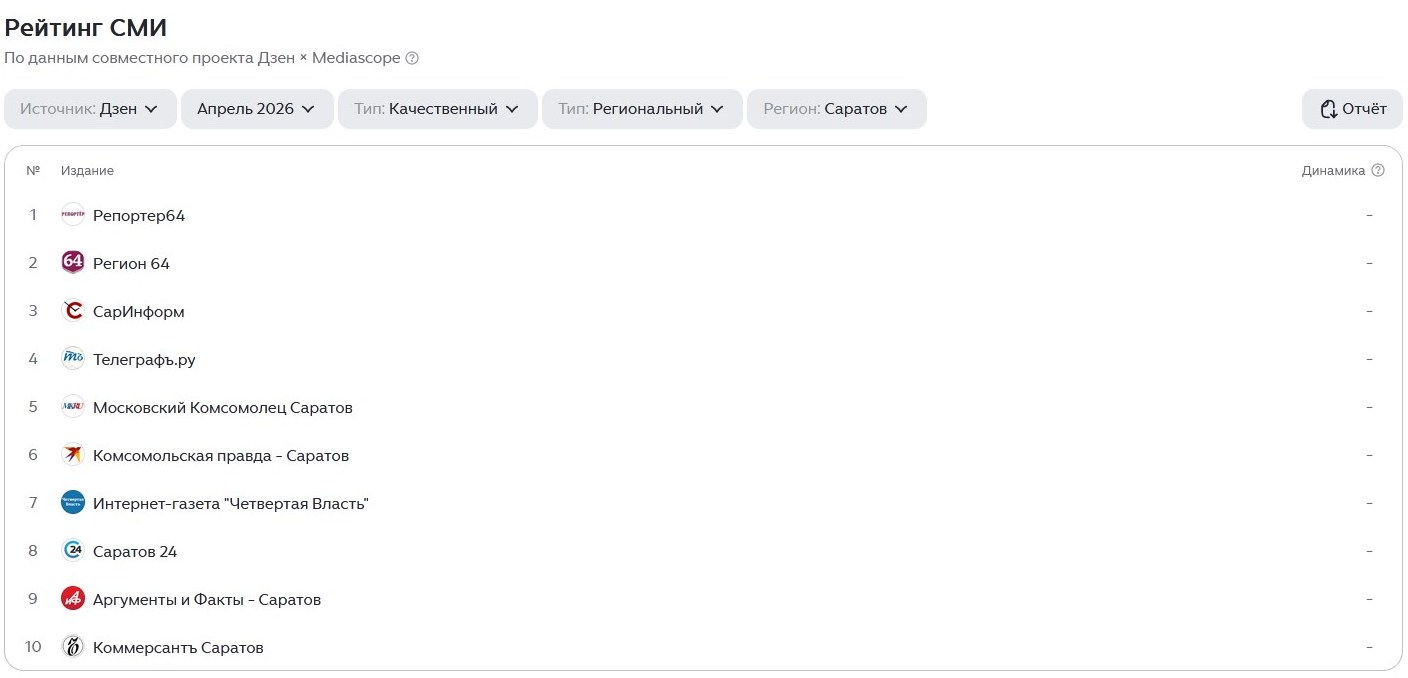Open the Регион 64 publication
Screen dimensions: 1408x678
tap(131, 264)
